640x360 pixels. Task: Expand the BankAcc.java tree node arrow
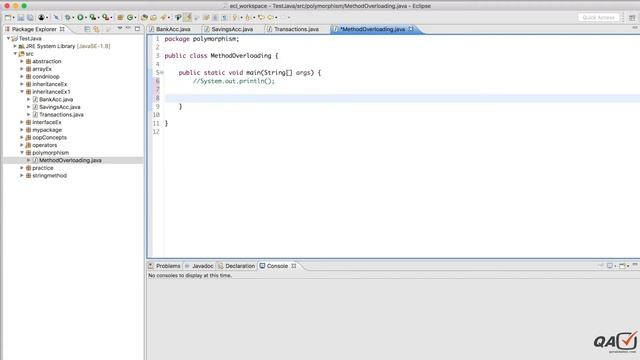click(x=29, y=99)
